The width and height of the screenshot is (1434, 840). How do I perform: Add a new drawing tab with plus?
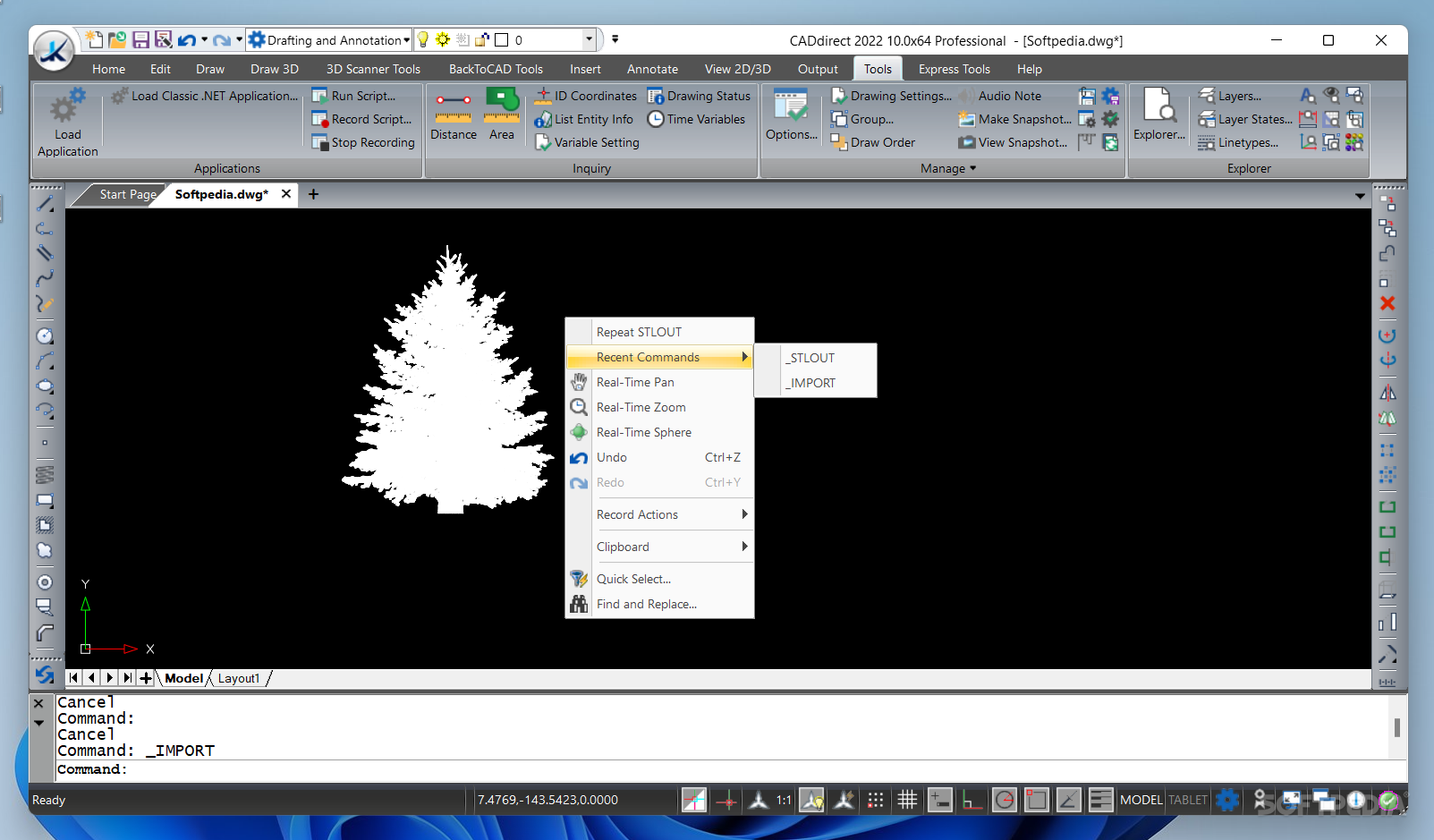(313, 194)
